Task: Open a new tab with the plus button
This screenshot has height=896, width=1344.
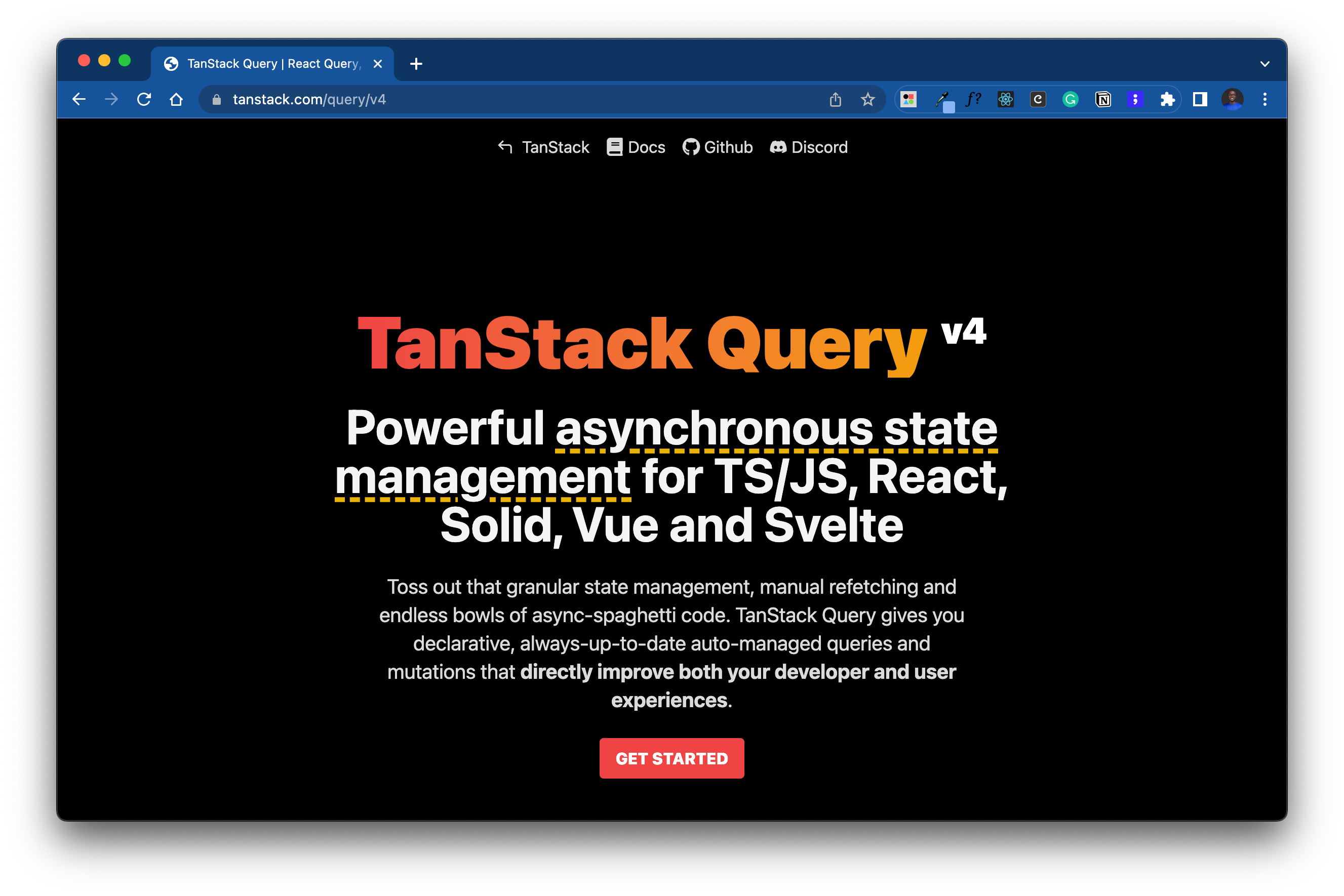Action: pyautogui.click(x=416, y=64)
